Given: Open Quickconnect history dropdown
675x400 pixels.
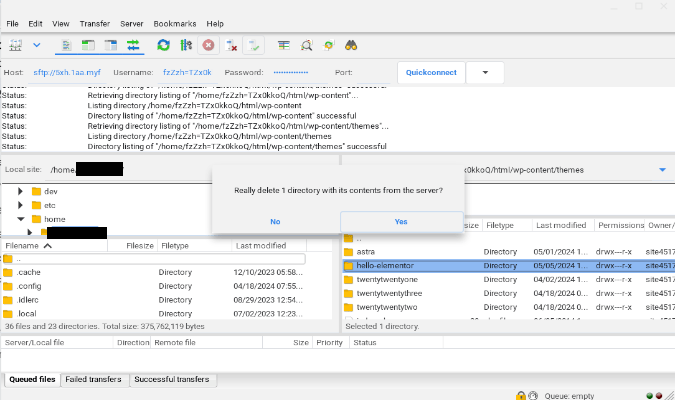Looking at the screenshot, I should [485, 72].
